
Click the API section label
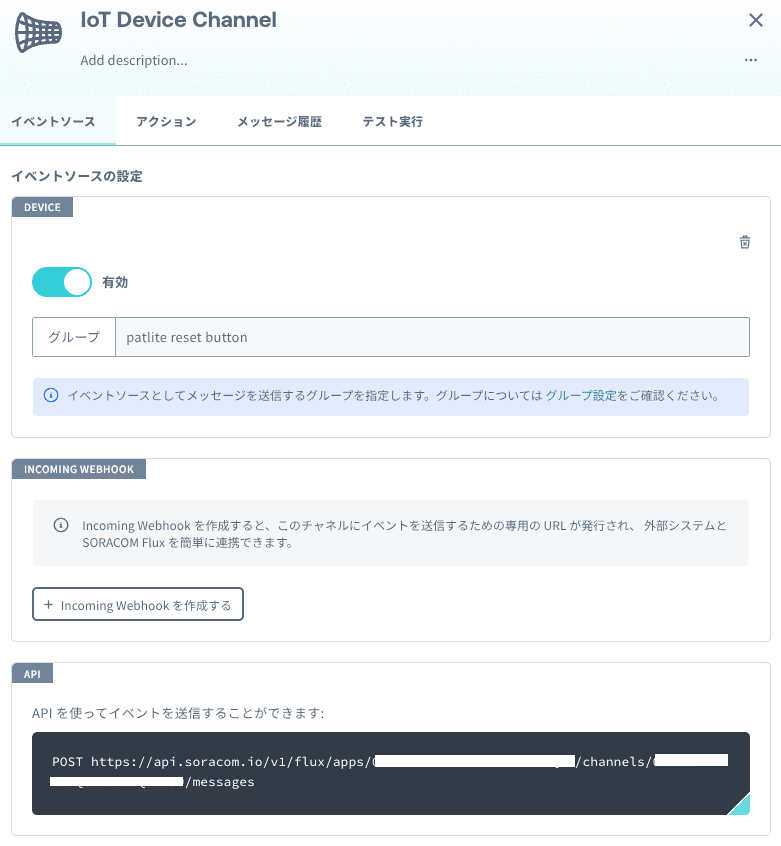pyautogui.click(x=32, y=673)
